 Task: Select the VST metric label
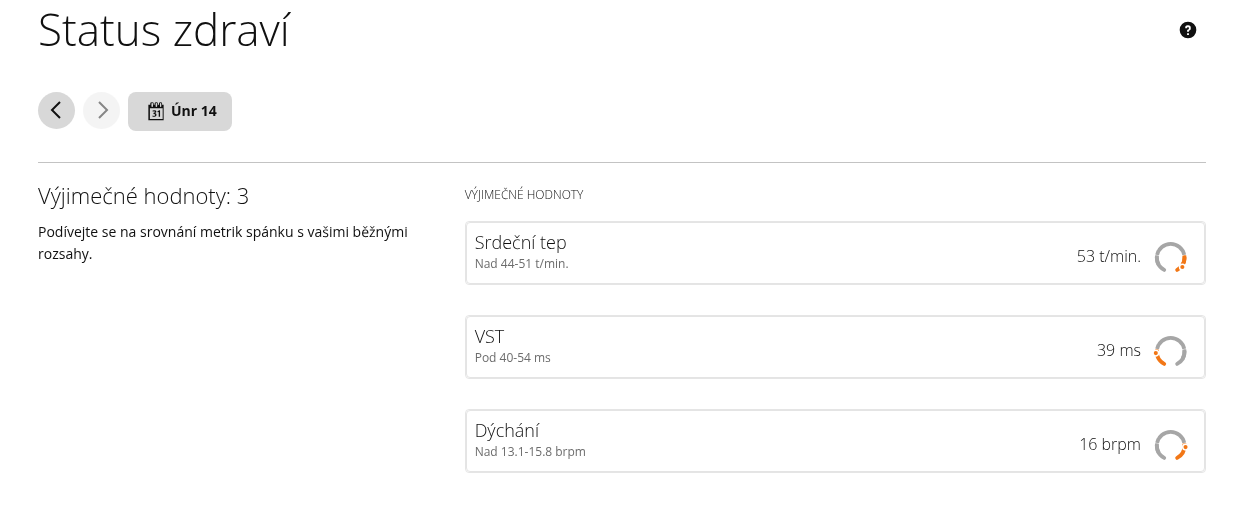(x=489, y=337)
